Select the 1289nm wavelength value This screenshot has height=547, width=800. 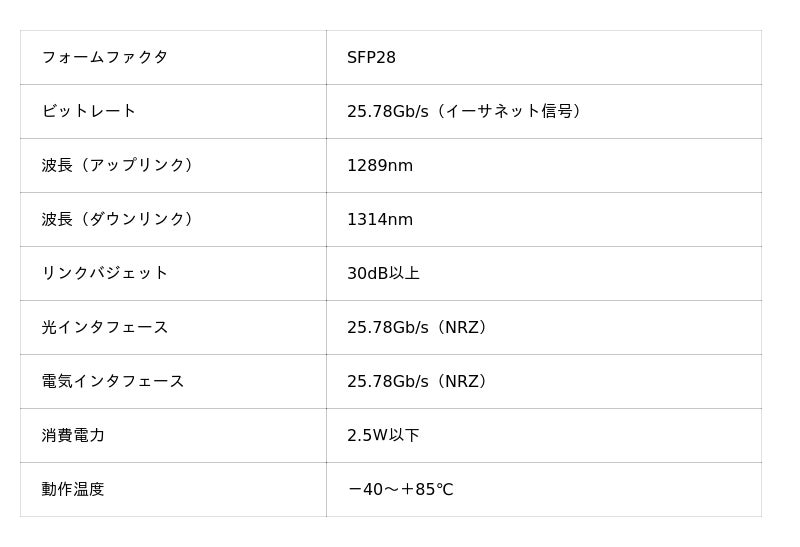(x=380, y=166)
